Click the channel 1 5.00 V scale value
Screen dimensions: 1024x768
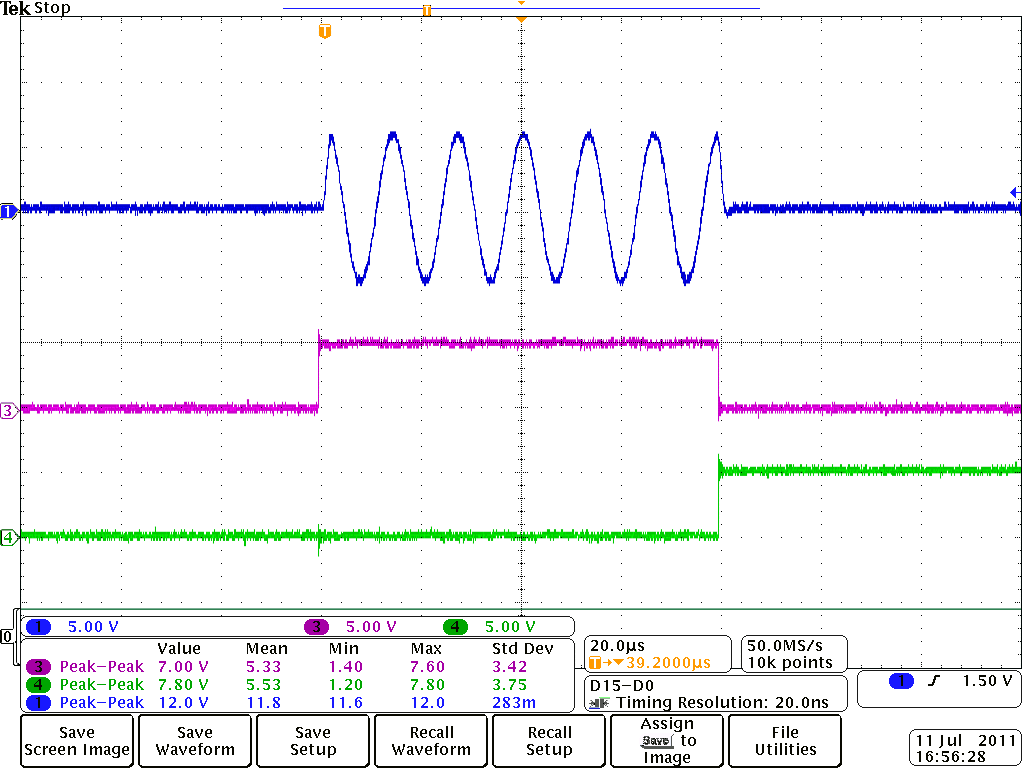click(x=93, y=627)
